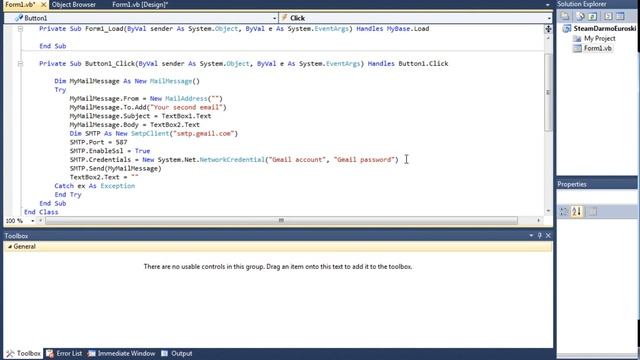Click the Properties panel title
The height and width of the screenshot is (360, 640).
click(572, 184)
